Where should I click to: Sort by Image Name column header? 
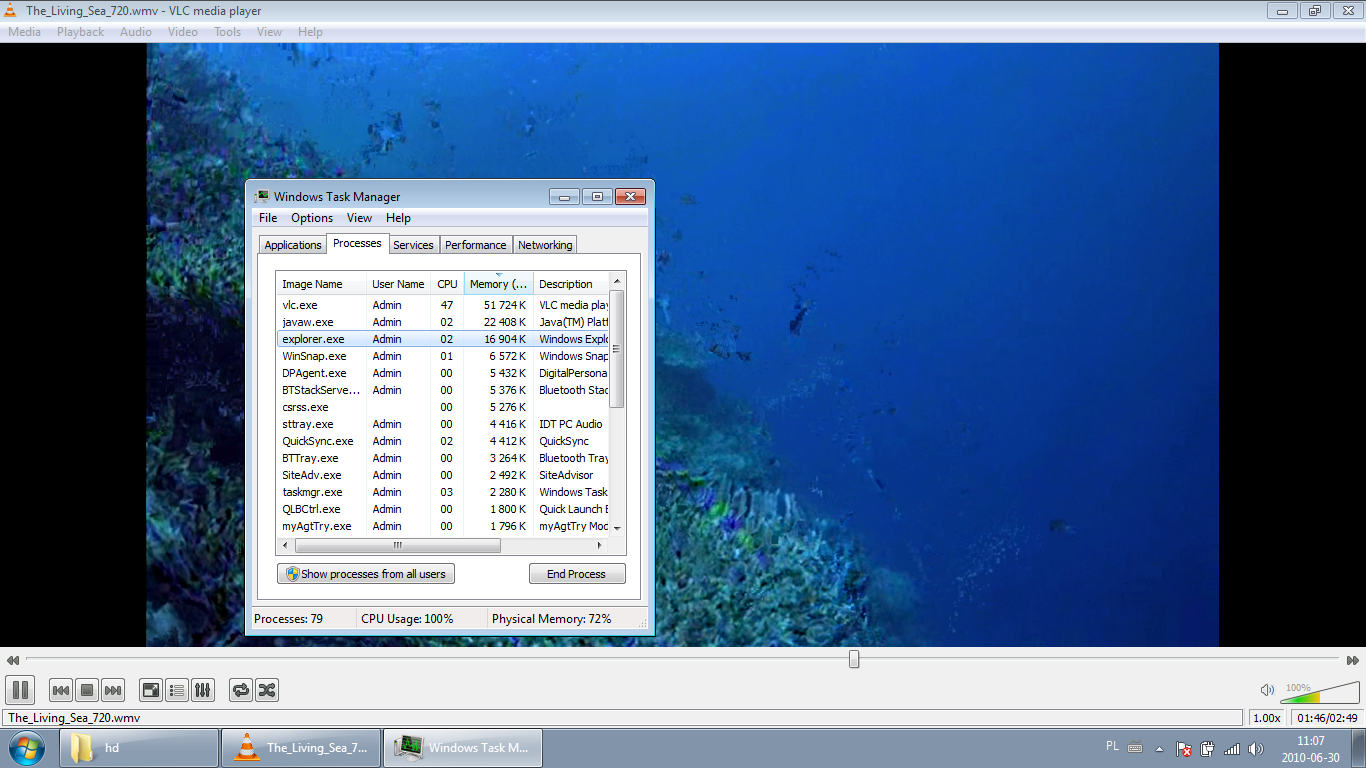click(321, 284)
